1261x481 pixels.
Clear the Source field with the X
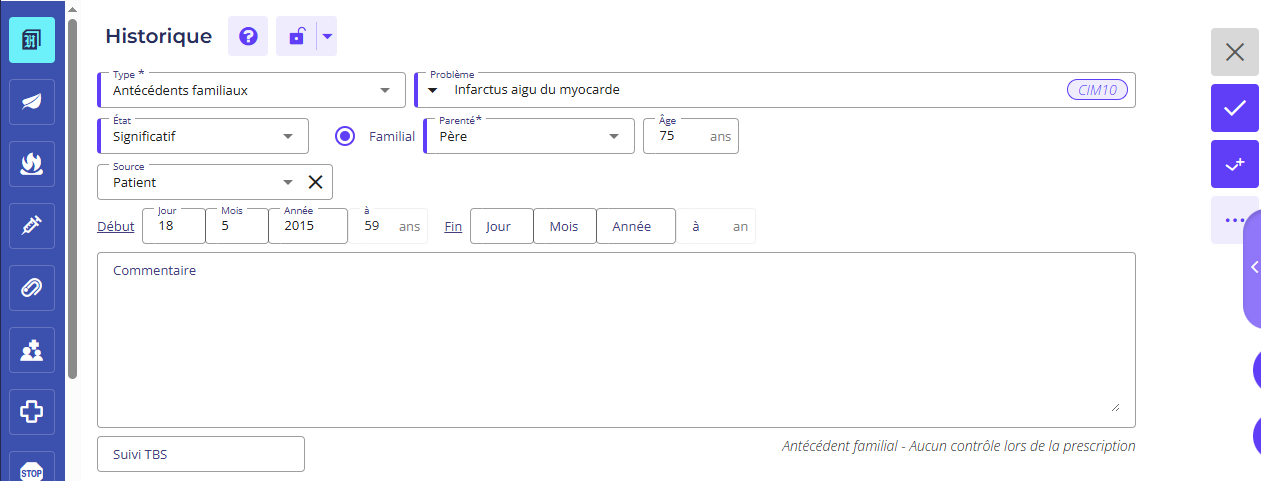(x=315, y=182)
